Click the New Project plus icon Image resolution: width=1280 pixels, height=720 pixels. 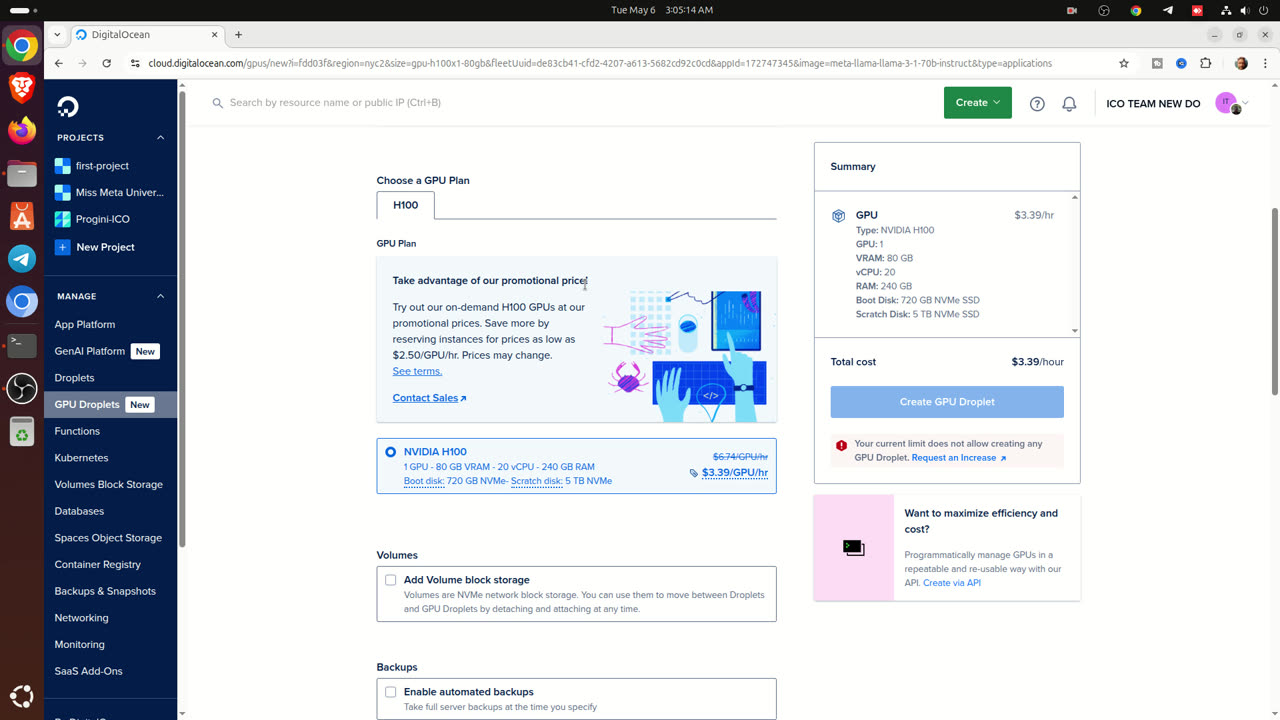pos(63,247)
